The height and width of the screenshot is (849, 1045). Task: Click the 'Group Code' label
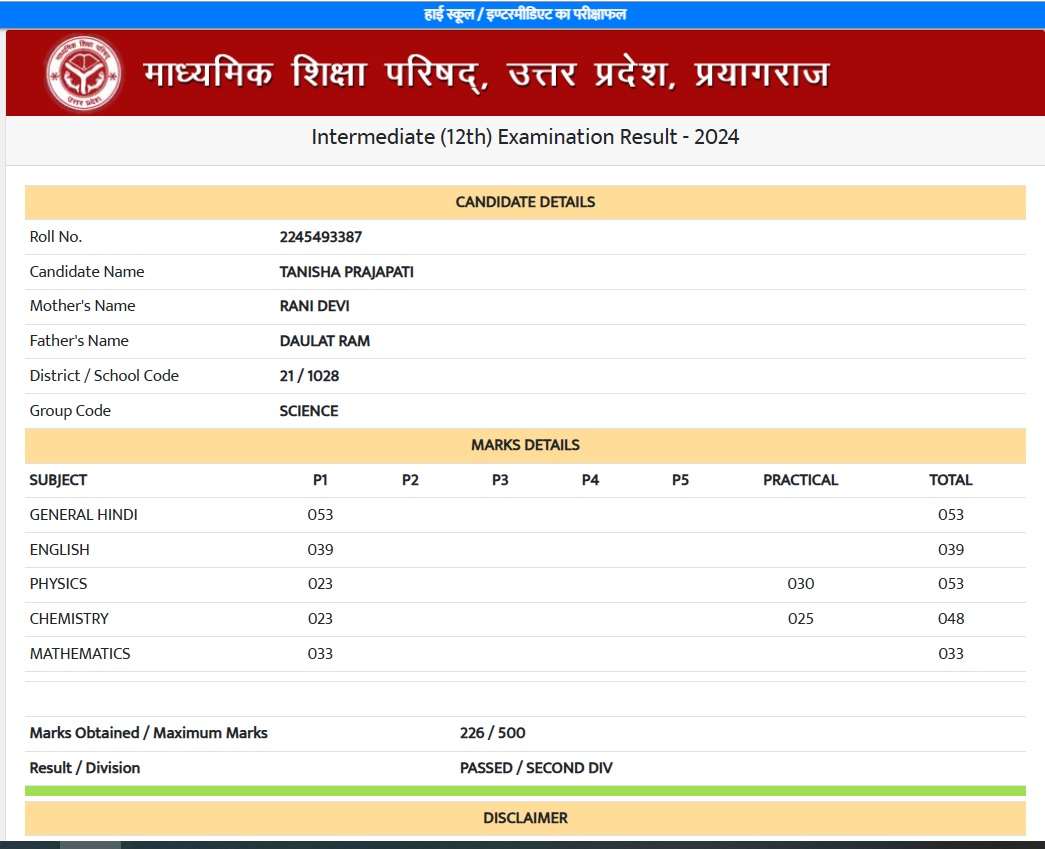pos(70,411)
